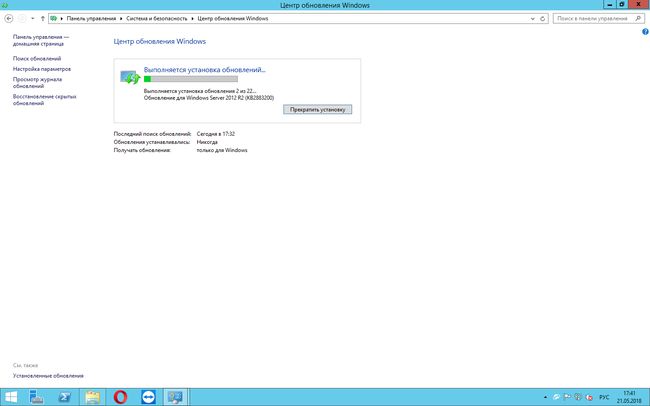Image resolution: width=650 pixels, height=406 pixels.
Task: Click the muted volume tray icon
Action: (589, 397)
